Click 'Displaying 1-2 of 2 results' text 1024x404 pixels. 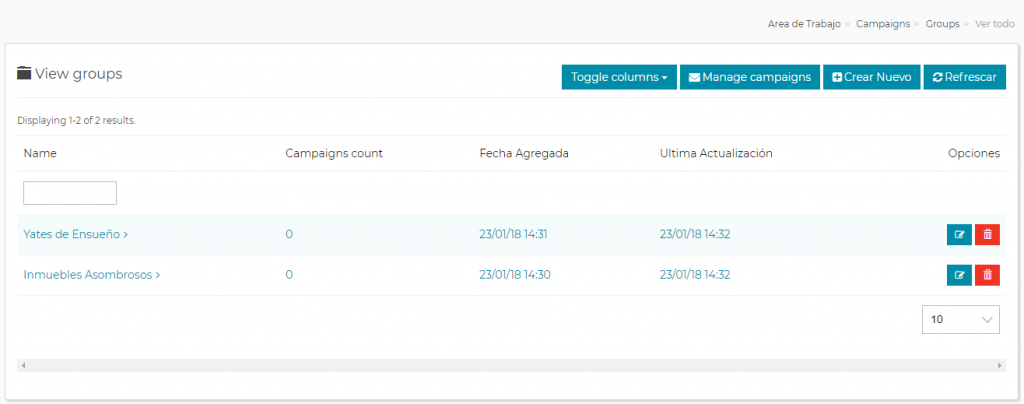(x=76, y=121)
